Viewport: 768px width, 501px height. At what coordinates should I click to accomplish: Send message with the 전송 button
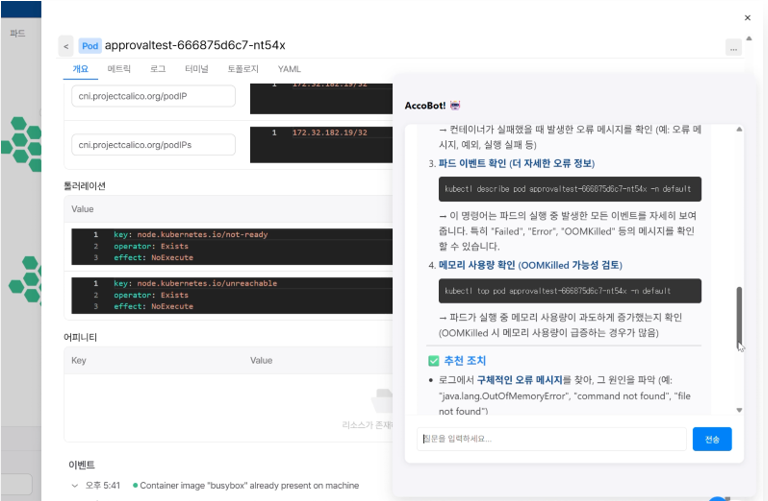[712, 439]
